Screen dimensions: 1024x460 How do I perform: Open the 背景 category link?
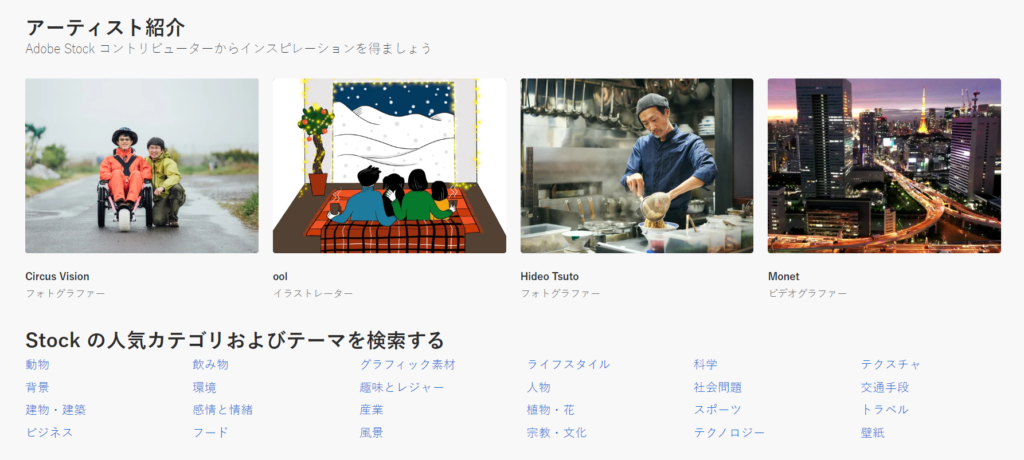[x=37, y=387]
